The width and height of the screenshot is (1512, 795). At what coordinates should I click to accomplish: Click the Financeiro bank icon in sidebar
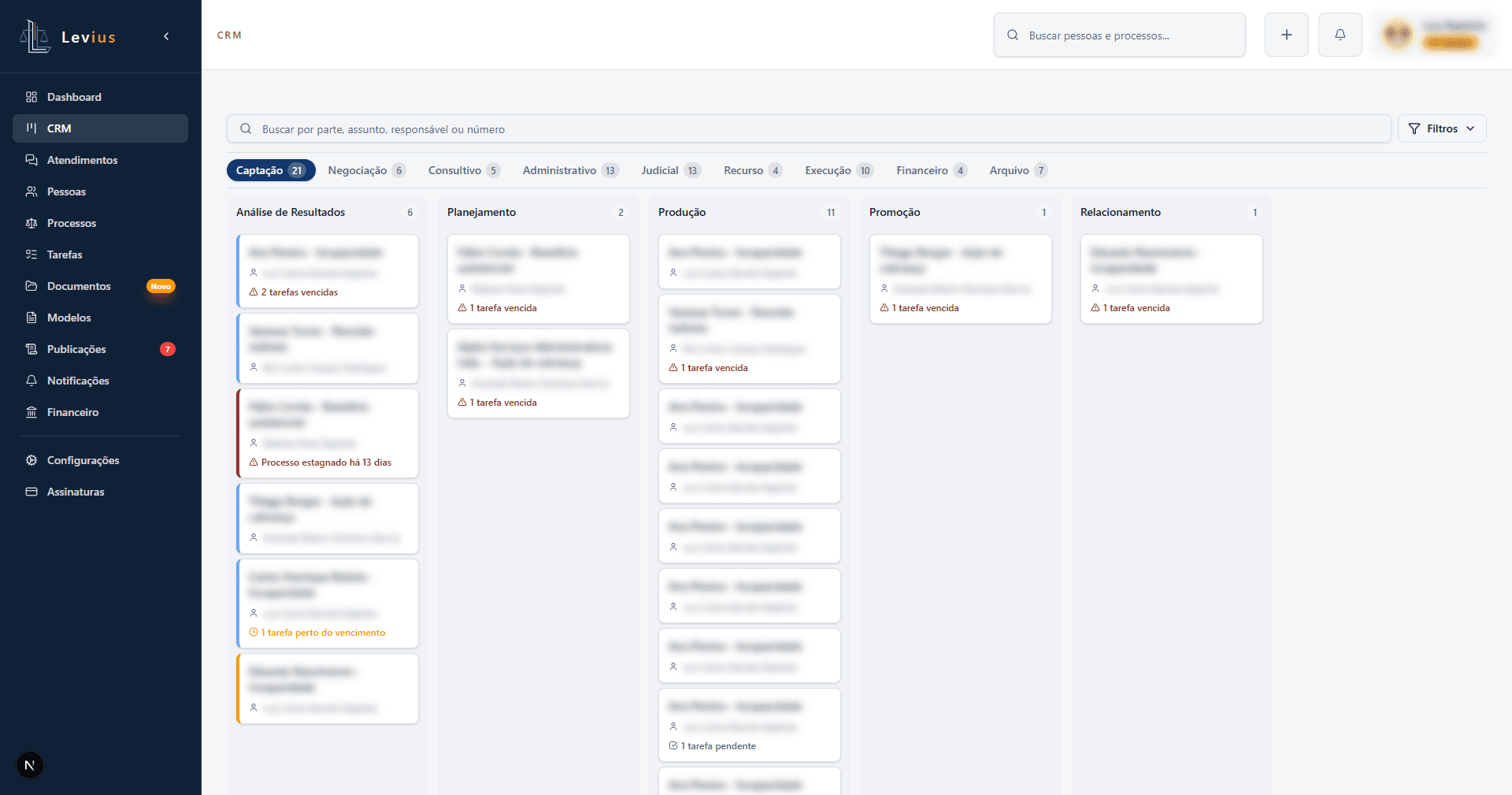pyautogui.click(x=31, y=412)
